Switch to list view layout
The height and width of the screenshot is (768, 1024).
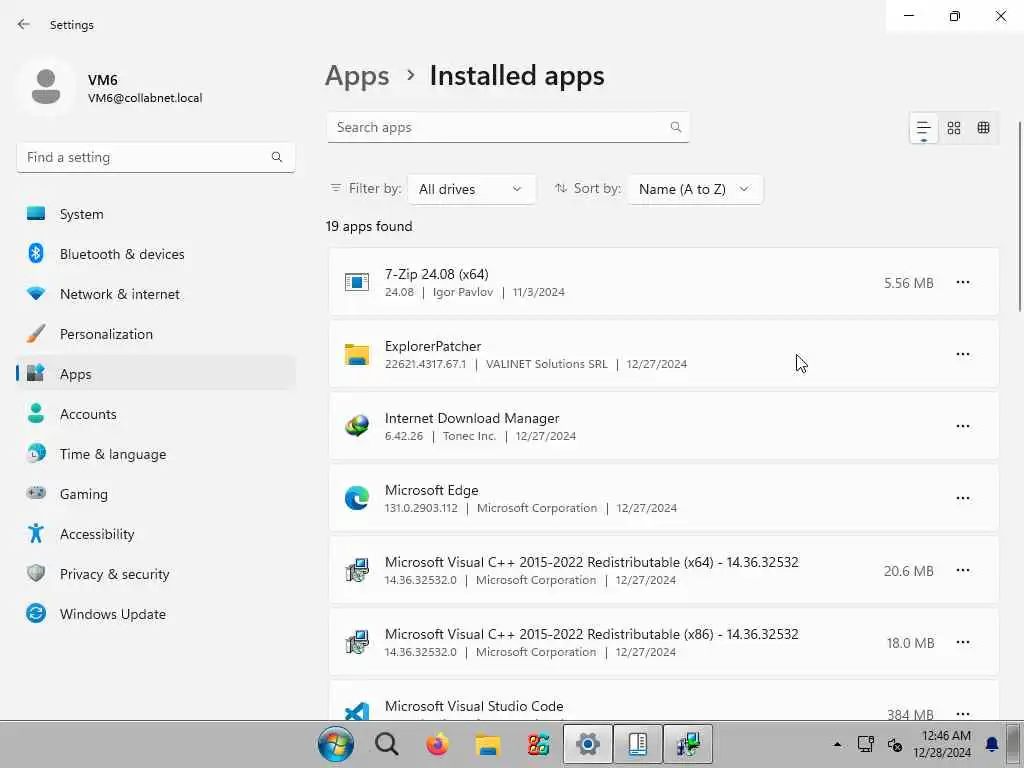tap(923, 128)
